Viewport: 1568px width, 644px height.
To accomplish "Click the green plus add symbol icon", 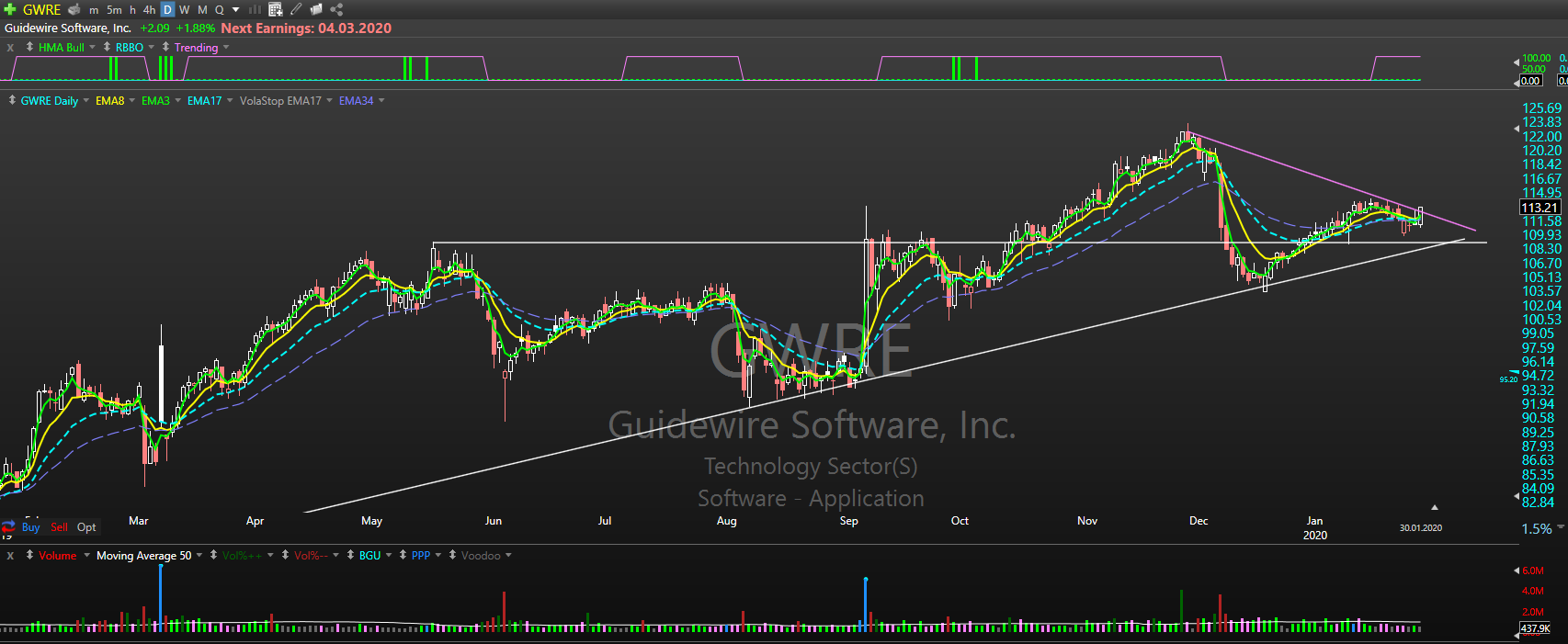I will point(10,9).
